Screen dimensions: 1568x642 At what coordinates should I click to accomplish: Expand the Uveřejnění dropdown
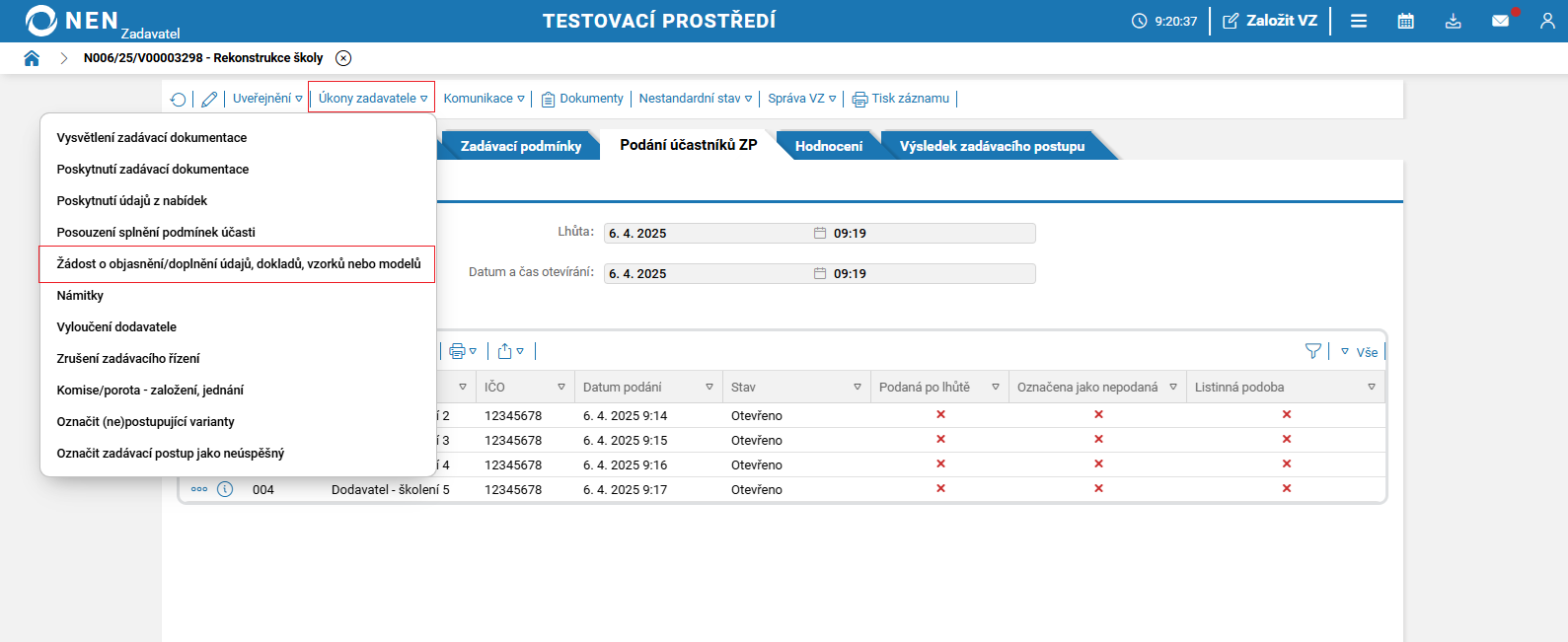click(x=267, y=99)
